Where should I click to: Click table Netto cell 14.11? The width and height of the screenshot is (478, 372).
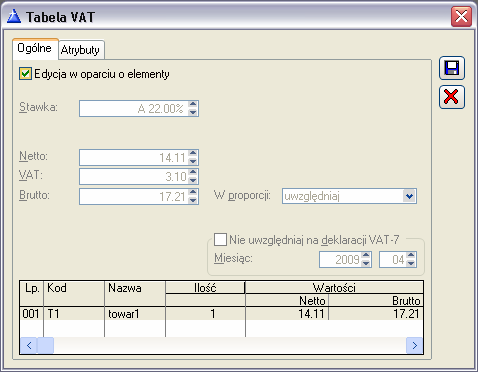click(287, 314)
